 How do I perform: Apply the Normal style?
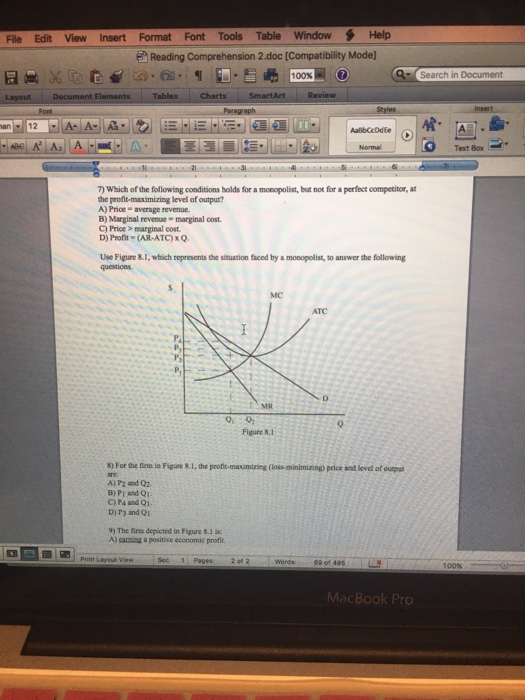click(x=370, y=135)
